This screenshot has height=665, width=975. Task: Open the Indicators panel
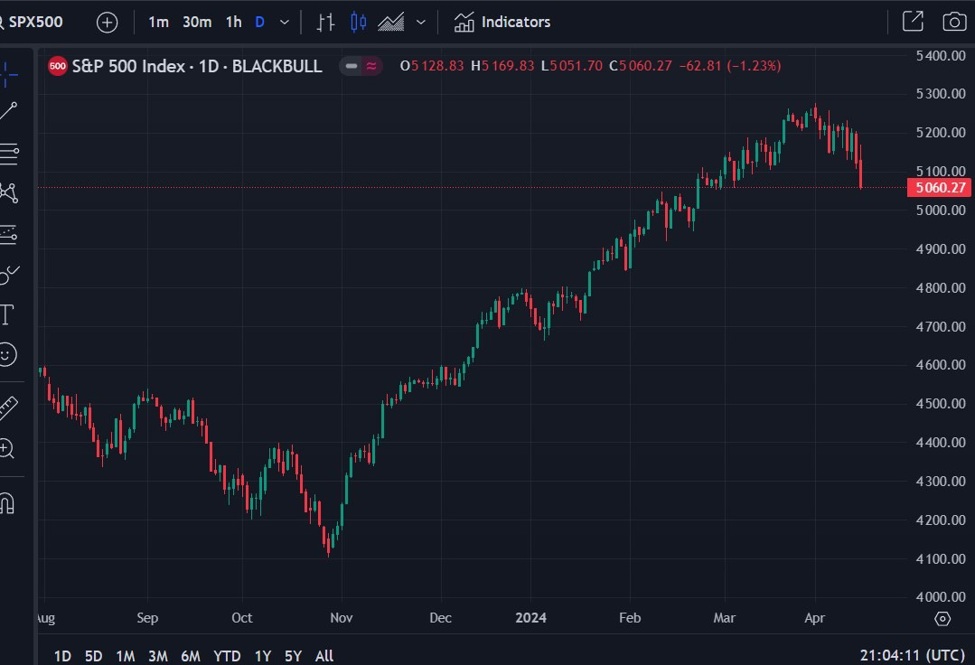pyautogui.click(x=502, y=21)
